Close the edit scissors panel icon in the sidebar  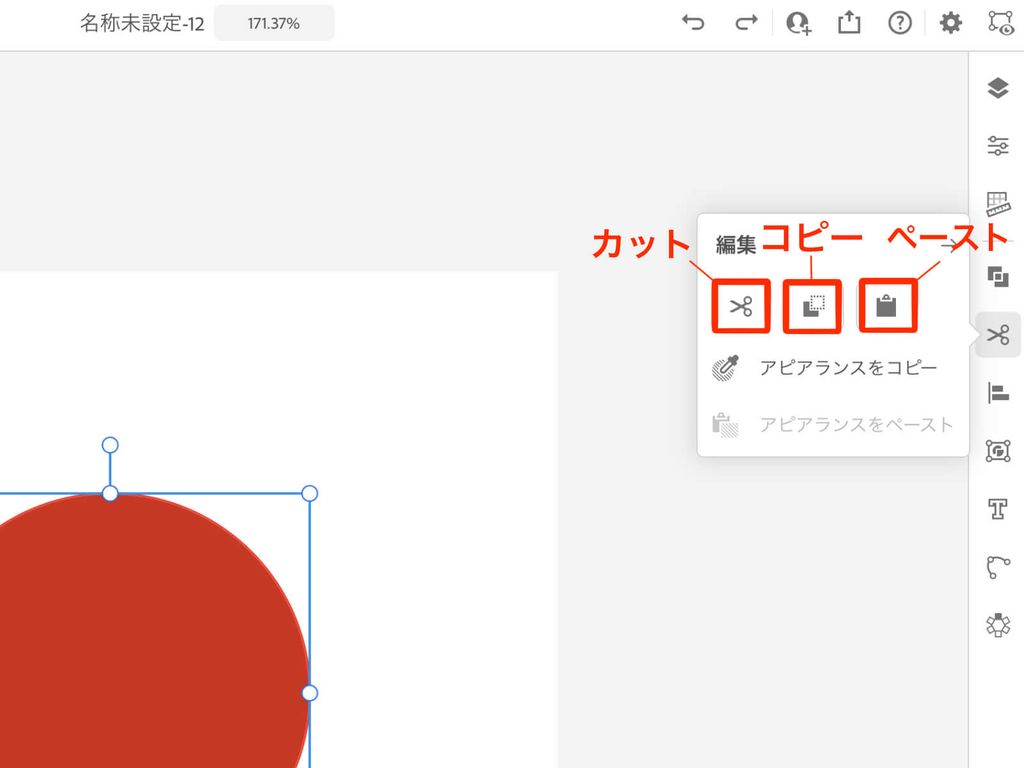(x=998, y=335)
